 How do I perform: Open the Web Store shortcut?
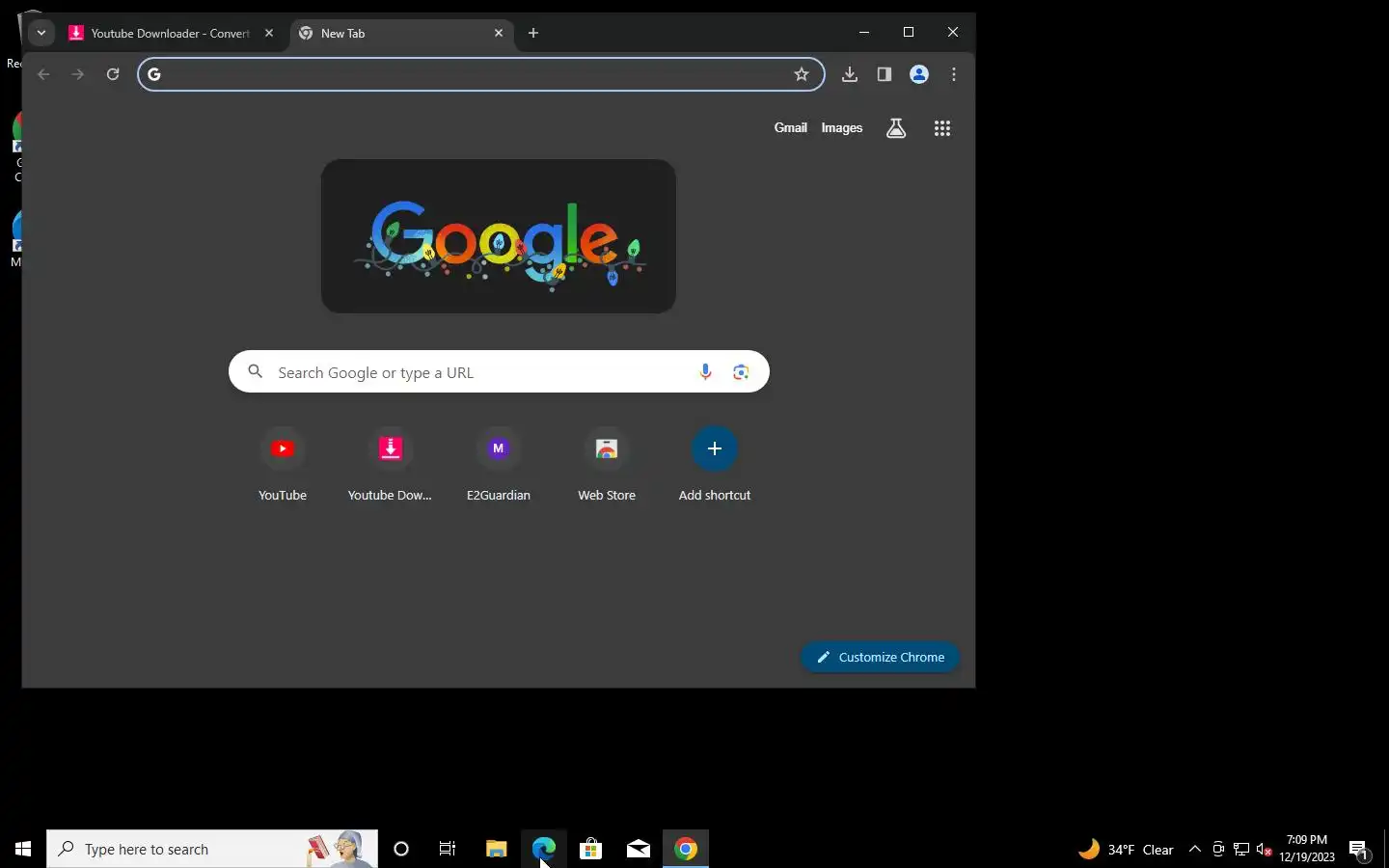click(x=607, y=465)
